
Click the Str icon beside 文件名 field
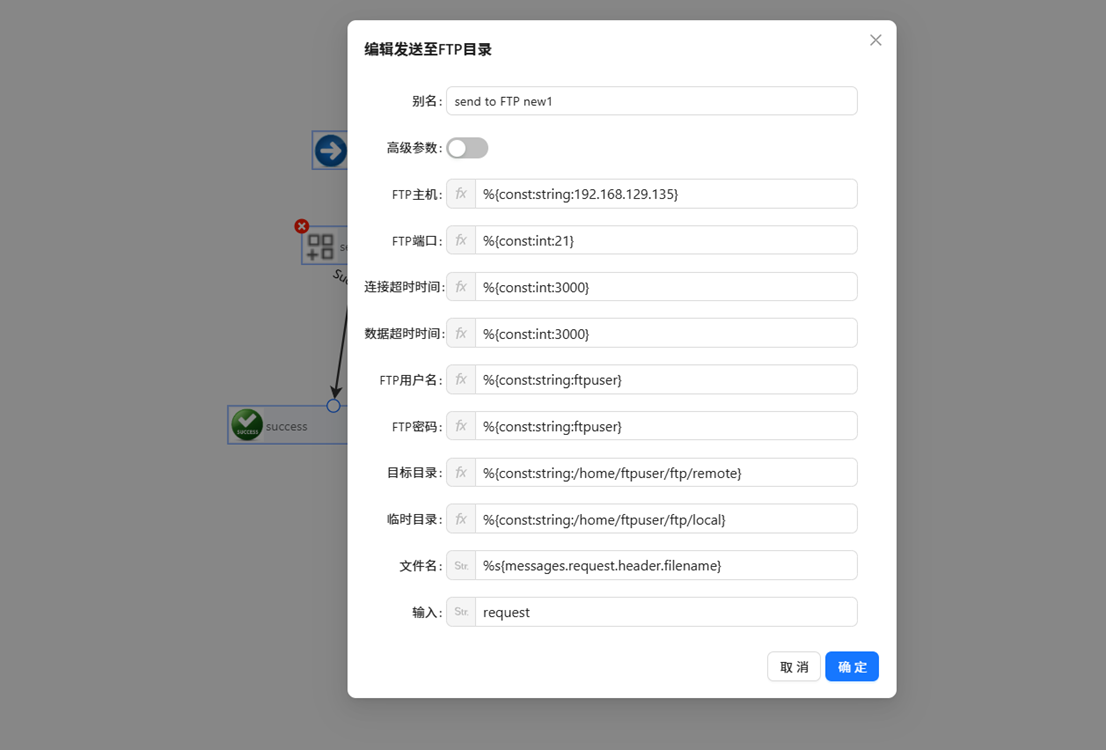pyautogui.click(x=461, y=566)
